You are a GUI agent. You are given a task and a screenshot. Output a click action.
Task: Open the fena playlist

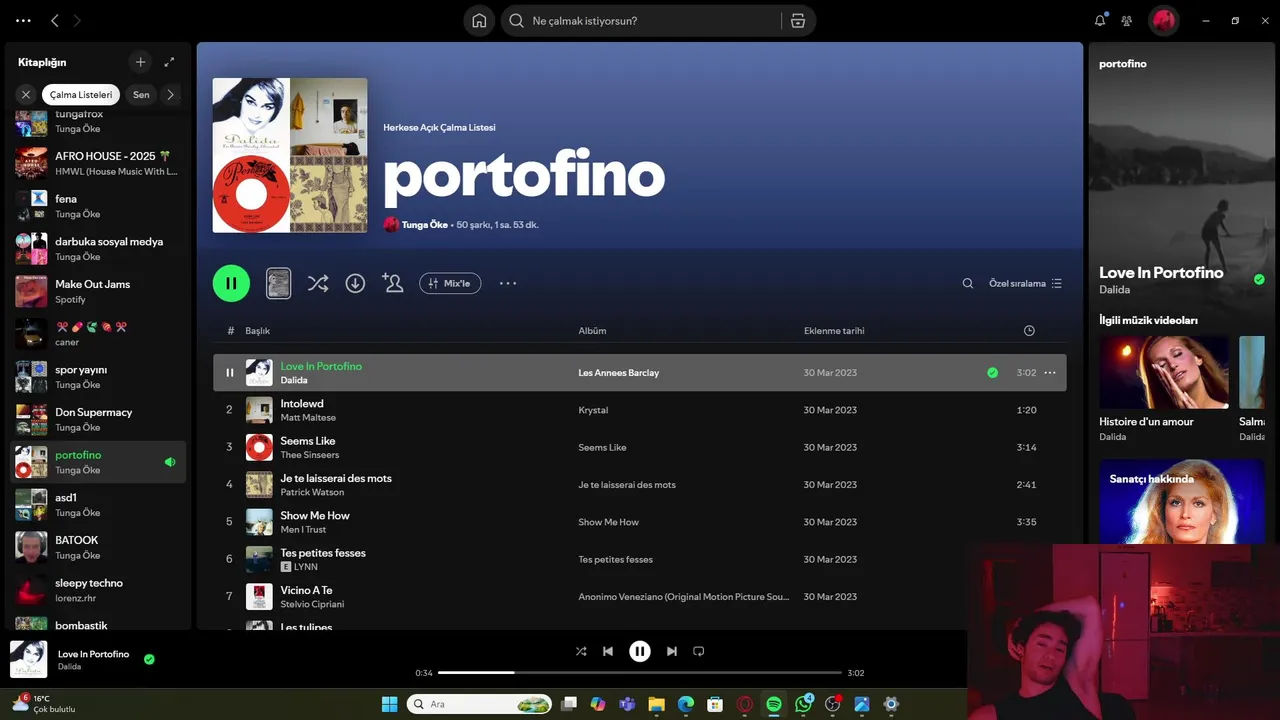coord(98,206)
